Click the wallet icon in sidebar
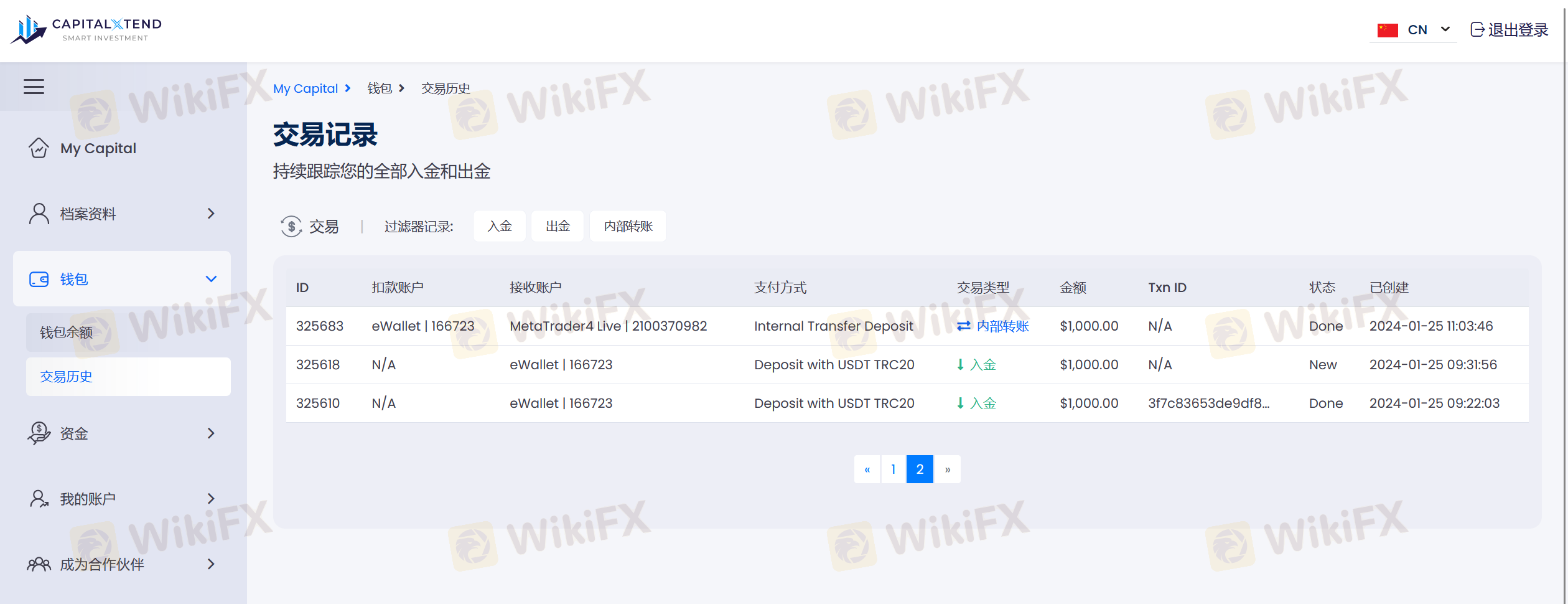The width and height of the screenshot is (1568, 604). pyautogui.click(x=39, y=279)
